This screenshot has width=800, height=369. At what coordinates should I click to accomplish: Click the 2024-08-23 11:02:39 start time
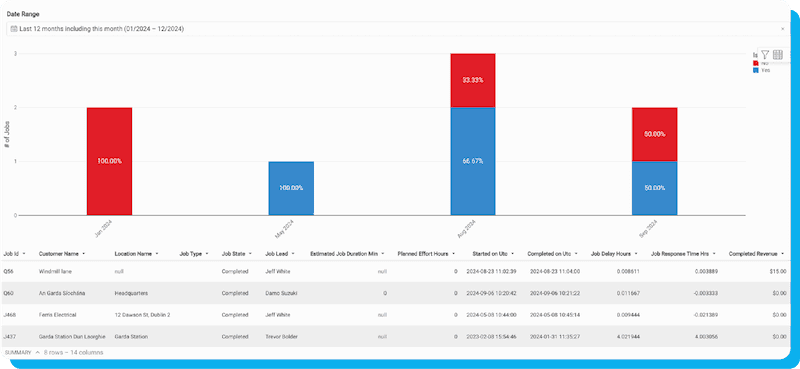pos(491,272)
